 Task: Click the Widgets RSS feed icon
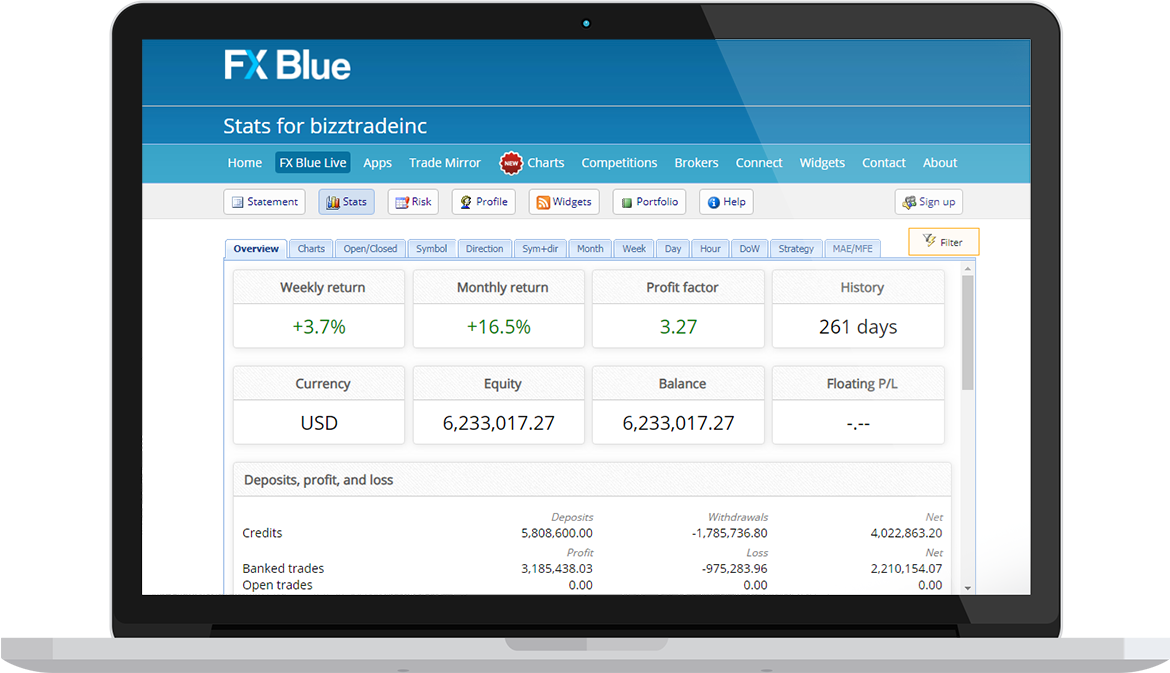click(543, 202)
